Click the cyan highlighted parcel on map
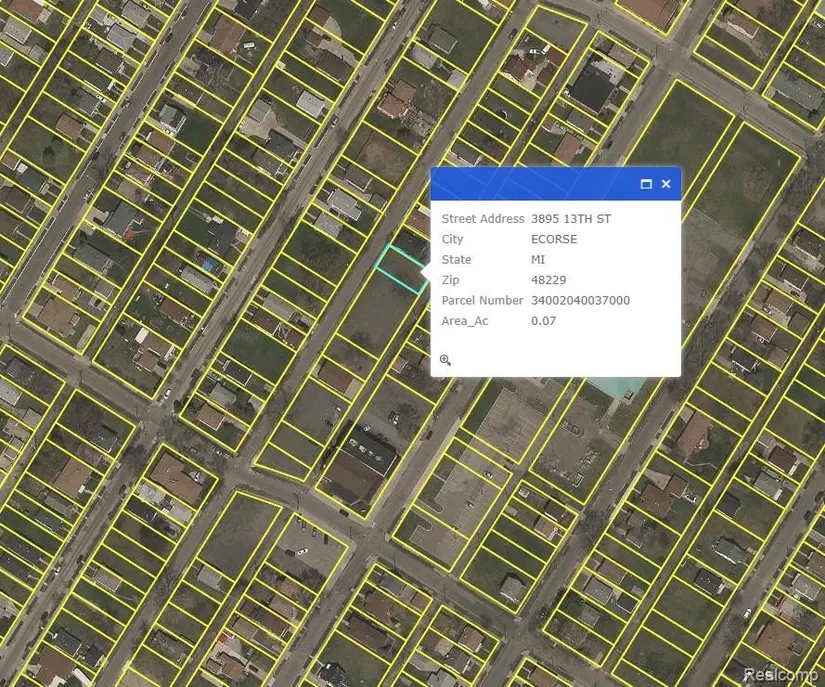This screenshot has height=687, width=825. pyautogui.click(x=400, y=268)
